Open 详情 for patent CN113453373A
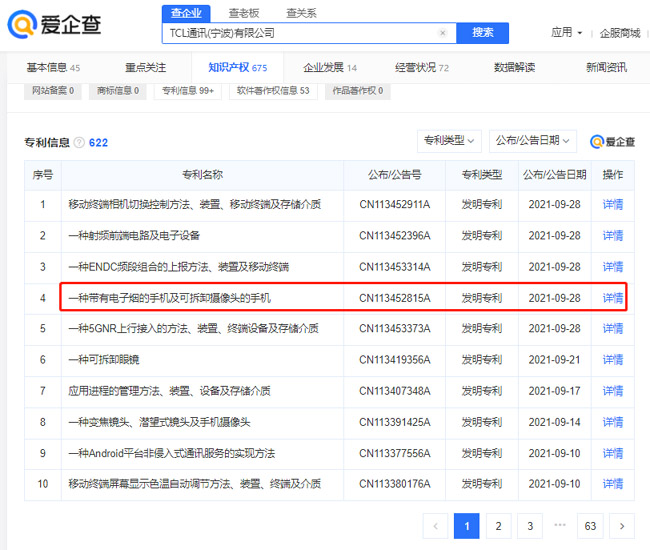This screenshot has width=650, height=550. click(x=613, y=329)
